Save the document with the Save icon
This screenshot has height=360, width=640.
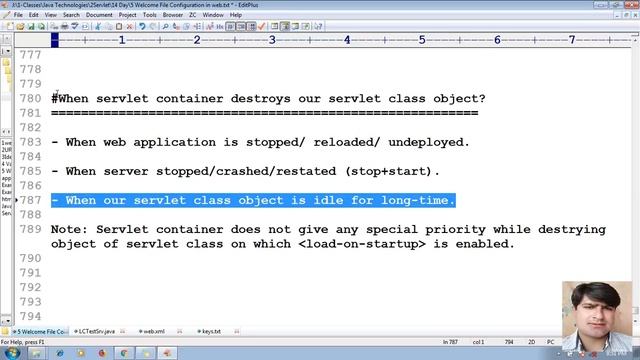pyautogui.click(x=31, y=27)
